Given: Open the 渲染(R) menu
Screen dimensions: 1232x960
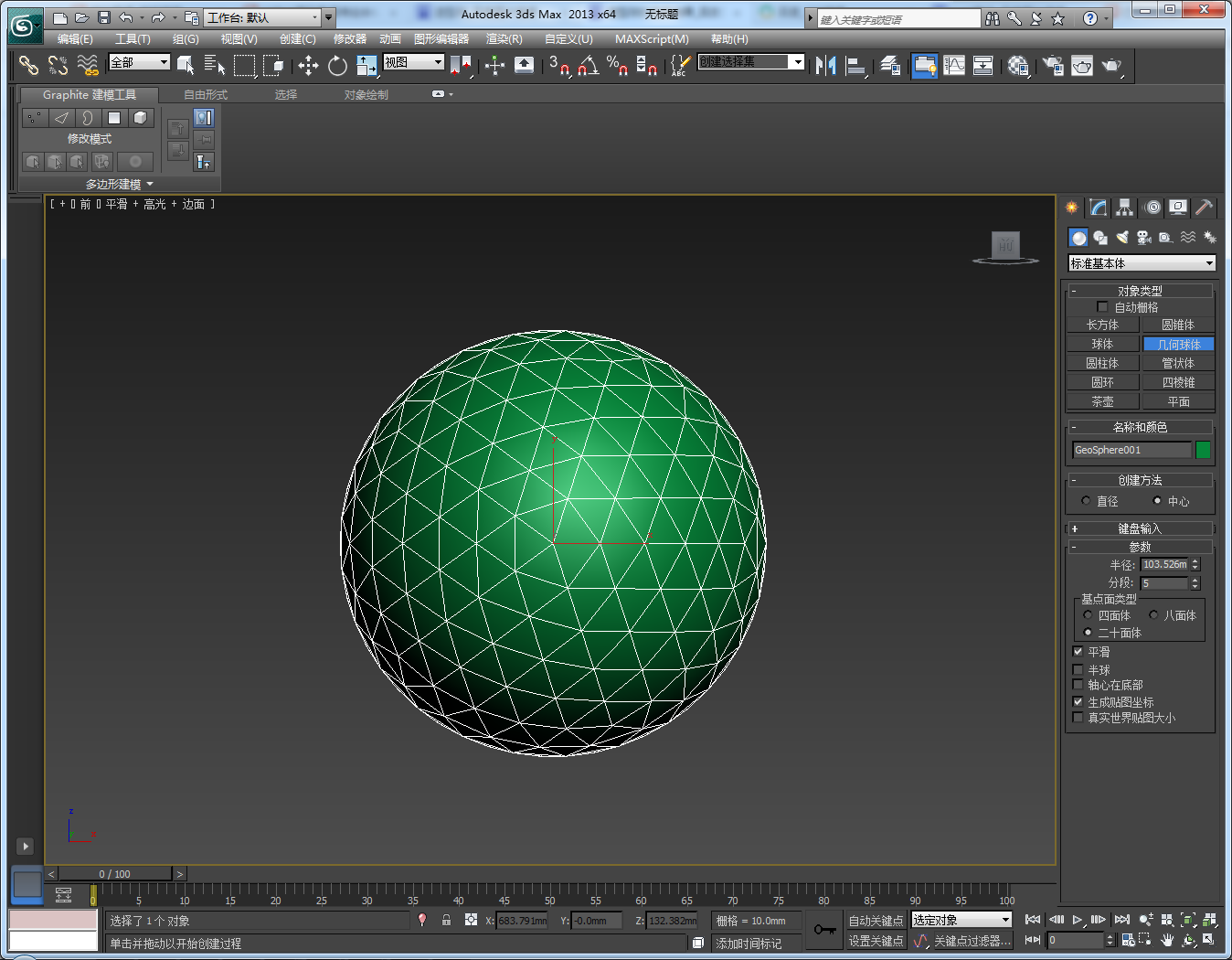Looking at the screenshot, I should click(x=504, y=39).
